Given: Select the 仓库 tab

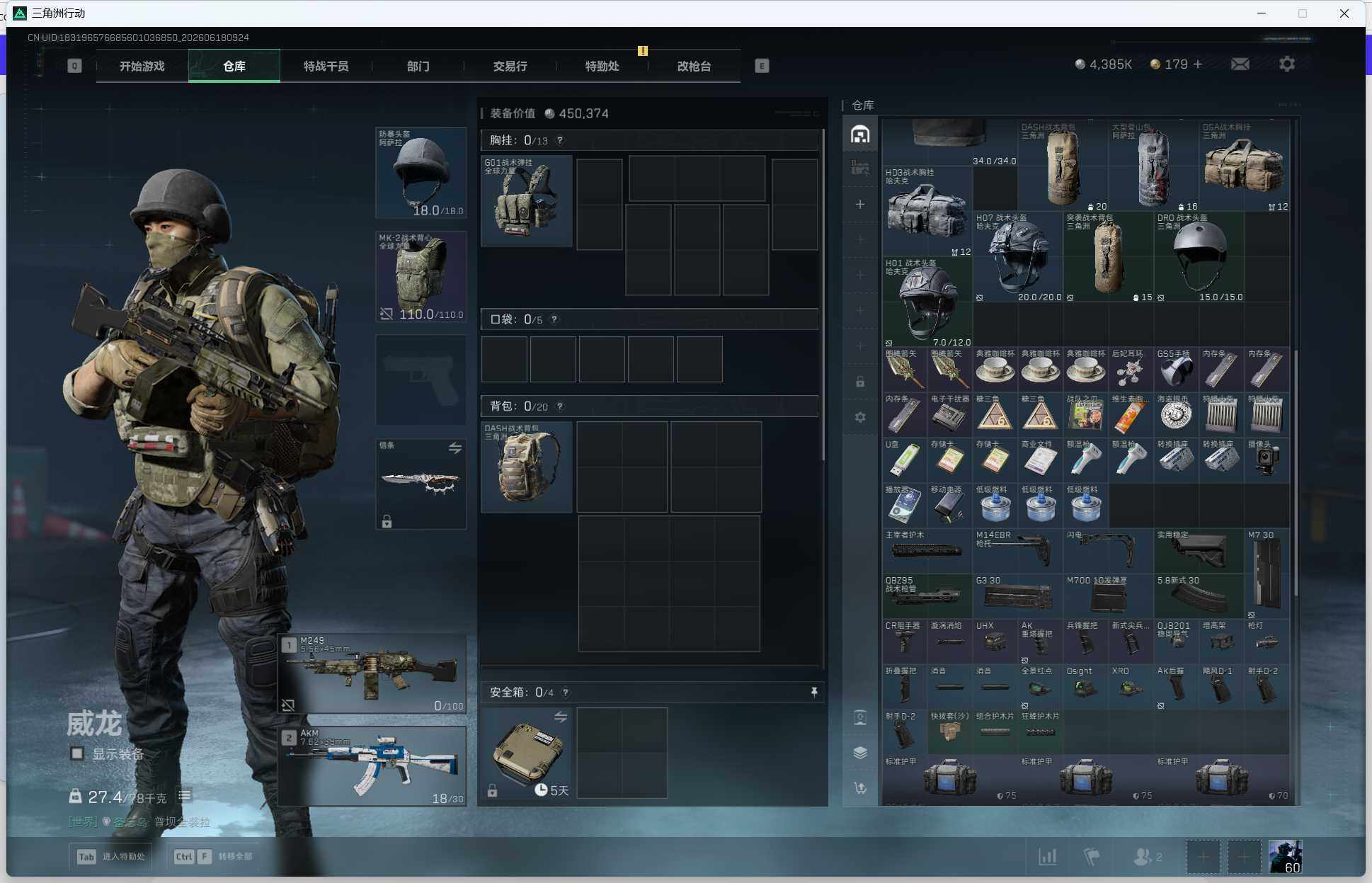Looking at the screenshot, I should 234,66.
